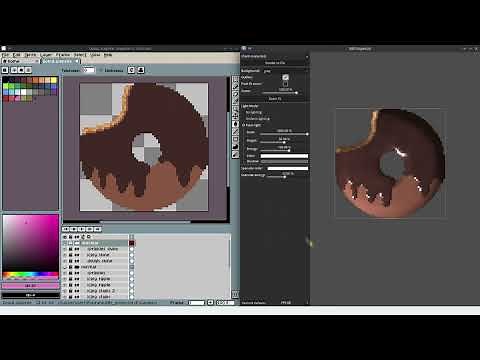Open the File menu
The height and width of the screenshot is (360, 480).
pyautogui.click(x=6, y=55)
